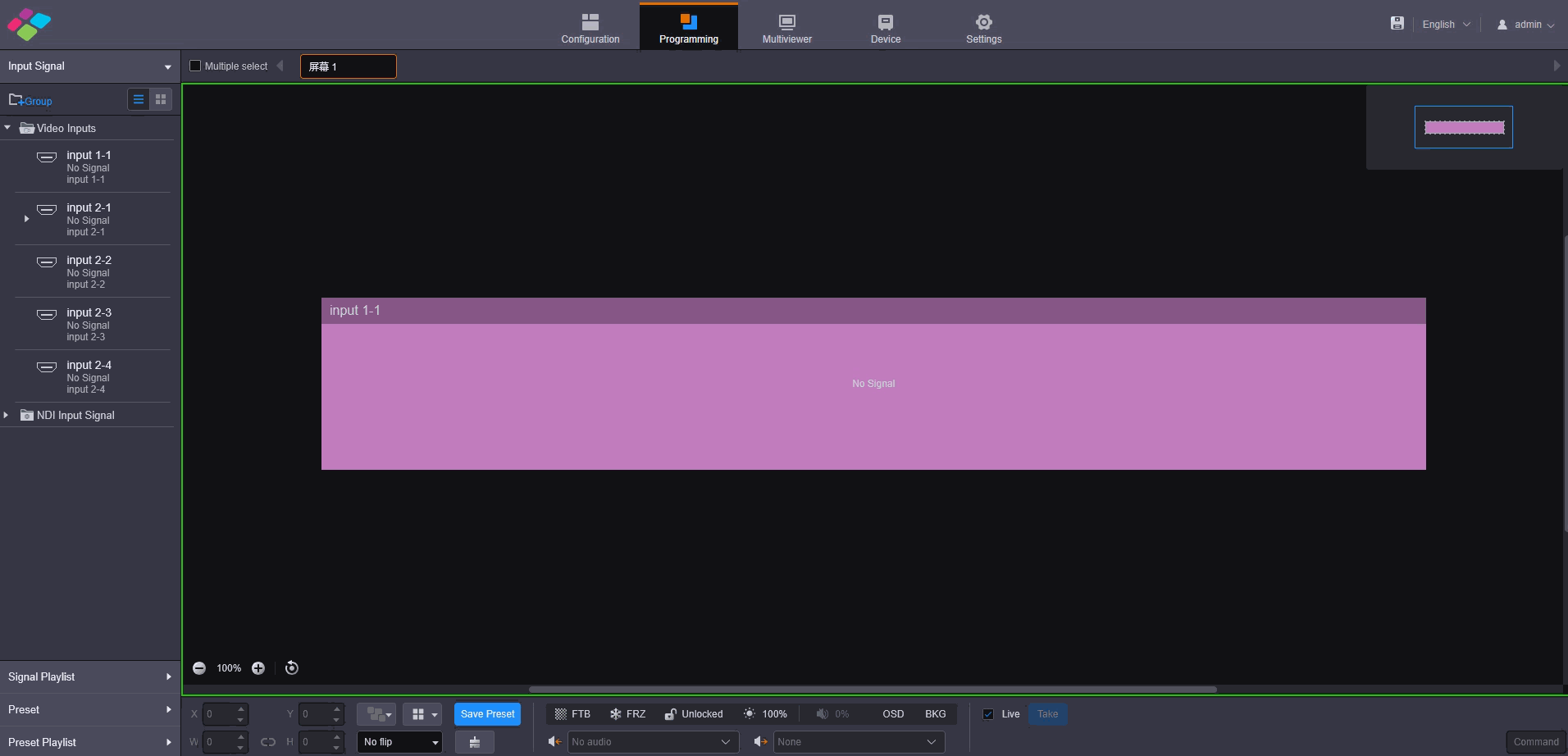
Task: Click the layer thumbnail in the navigator
Action: pos(1464,127)
